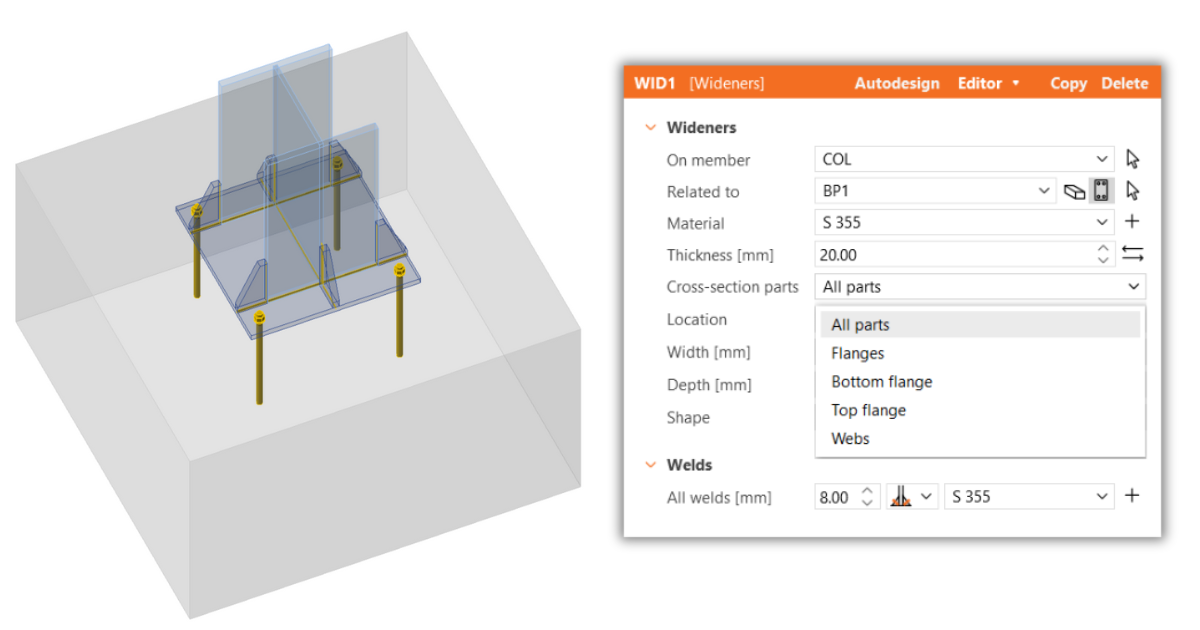1200x630 pixels.
Task: Click the cursor pick icon beside Related to
Action: pos(1132,191)
